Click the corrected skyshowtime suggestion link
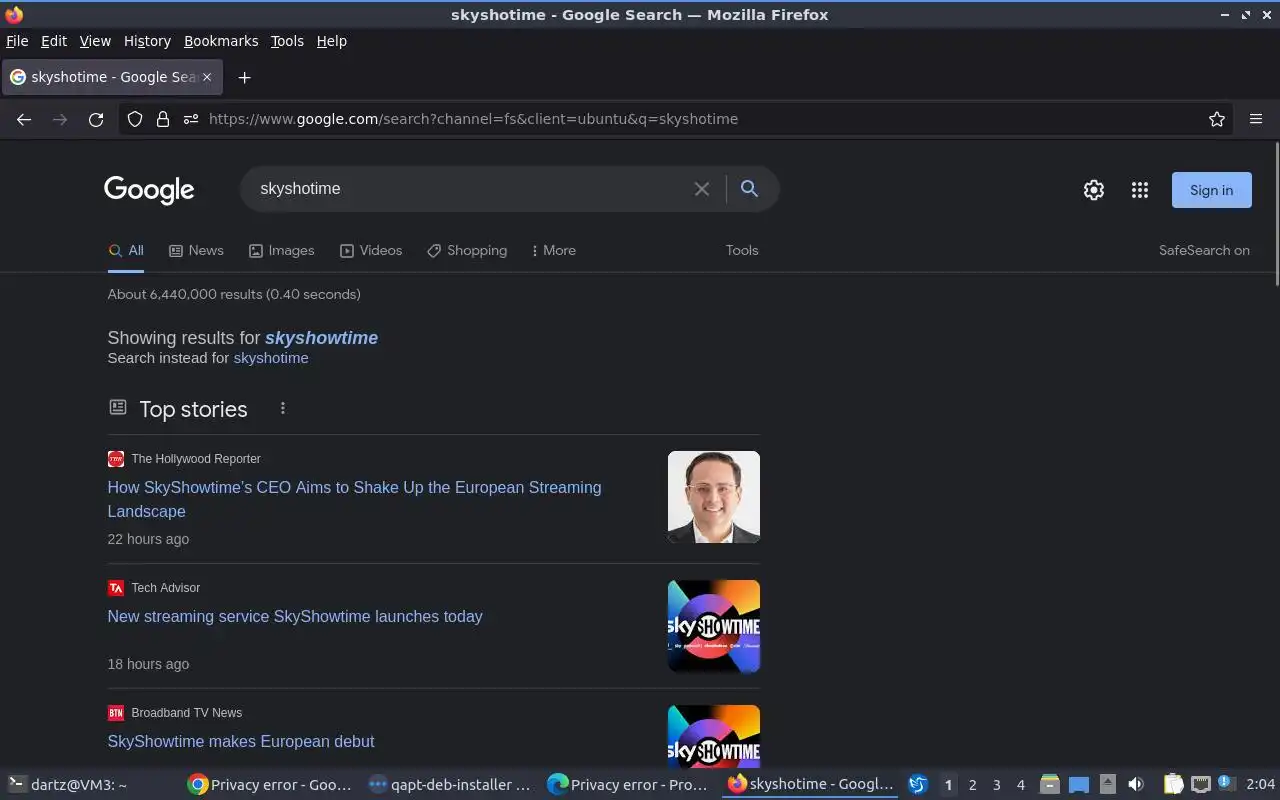Screen dimensions: 1280x800 pos(321,338)
